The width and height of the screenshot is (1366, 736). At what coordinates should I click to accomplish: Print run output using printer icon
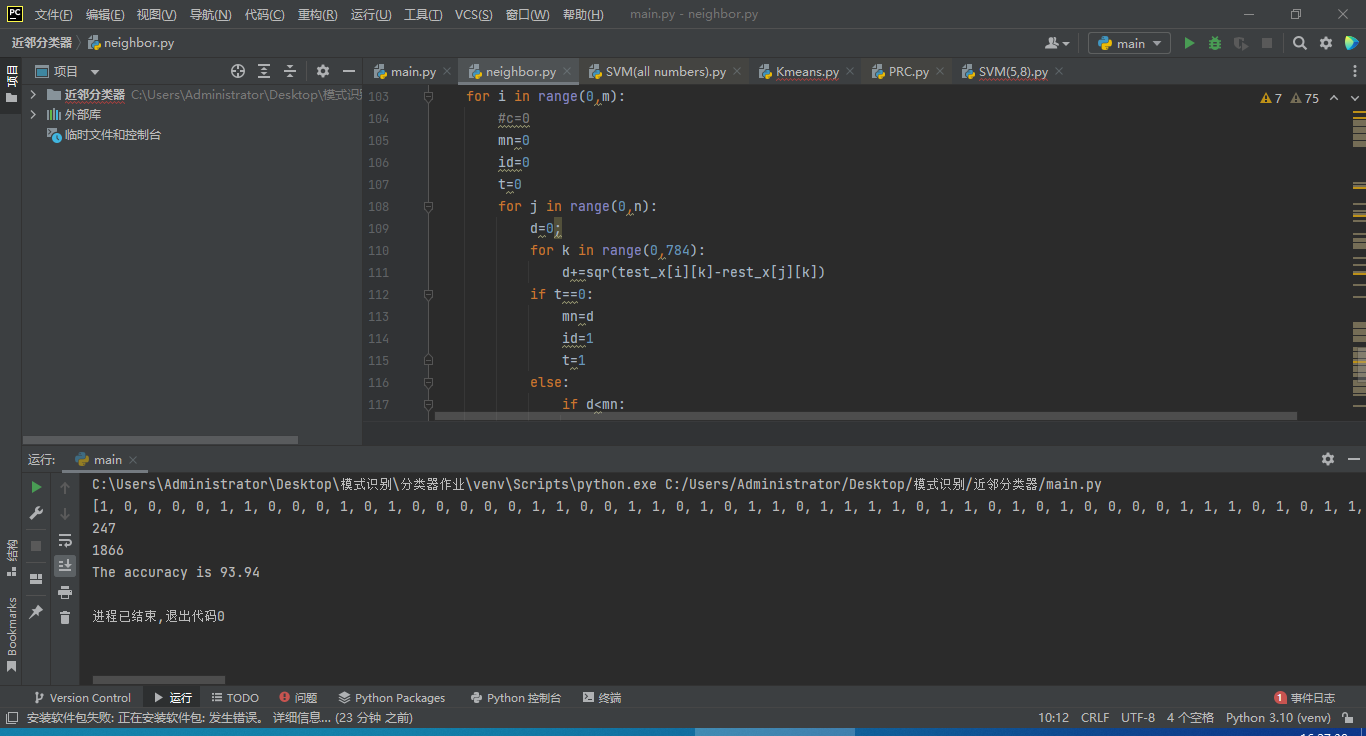coord(65,592)
